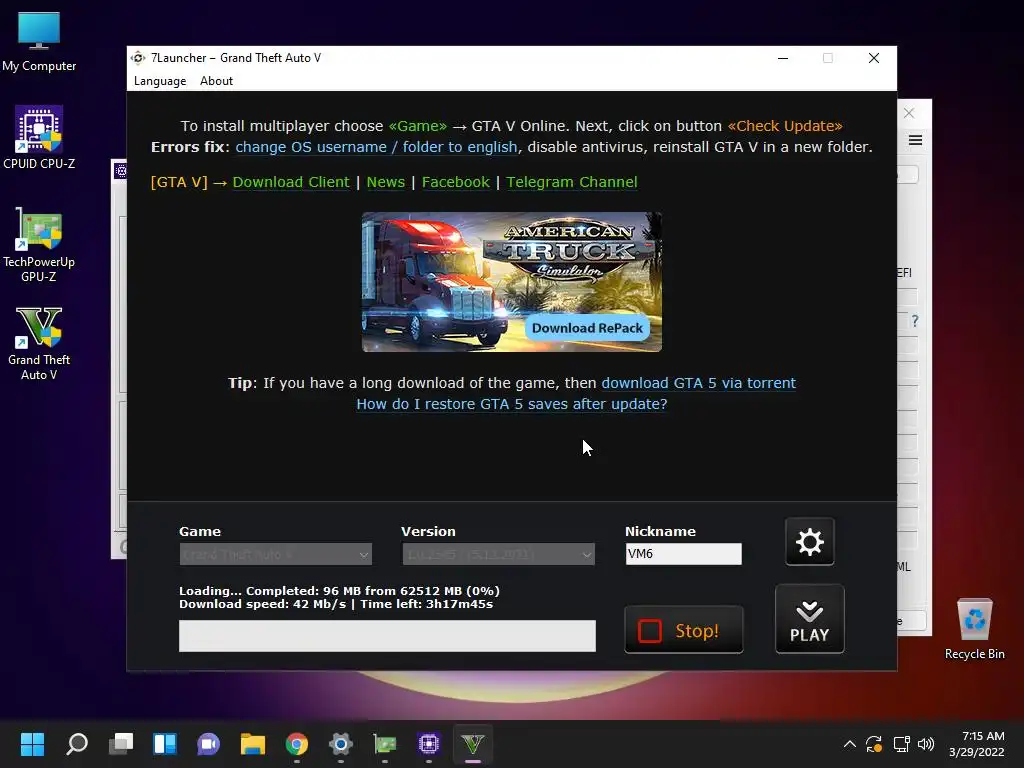The width and height of the screenshot is (1024, 768).
Task: Open taskbar Search
Action: (x=77, y=744)
